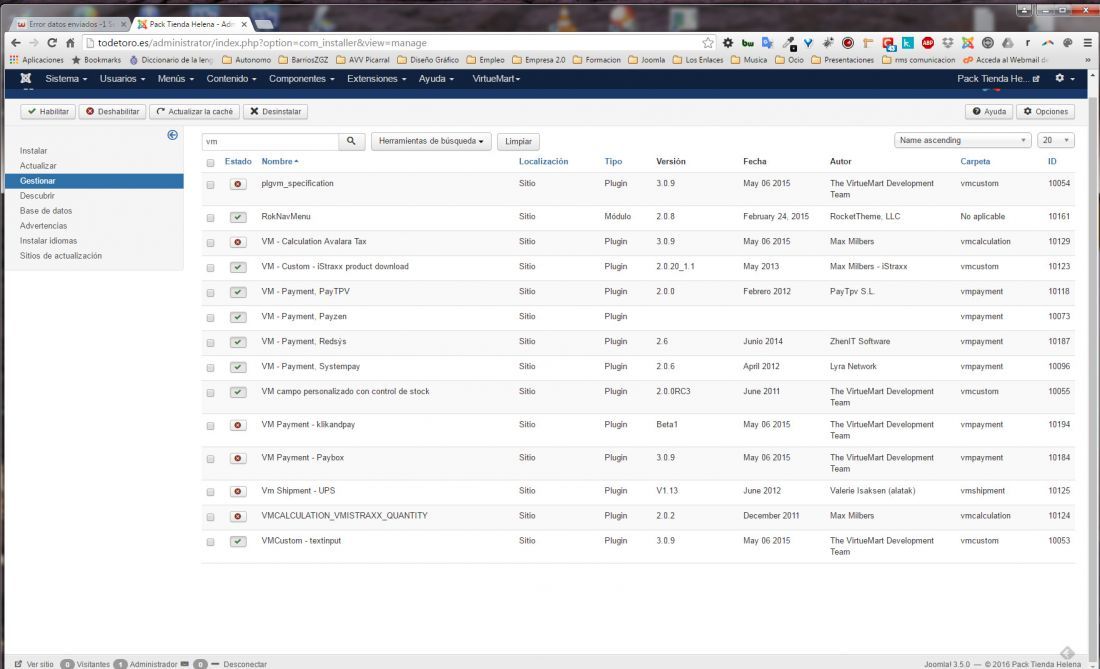
Task: Toggle status icon for VM - Payment, Redsýs
Action: pyautogui.click(x=238, y=342)
